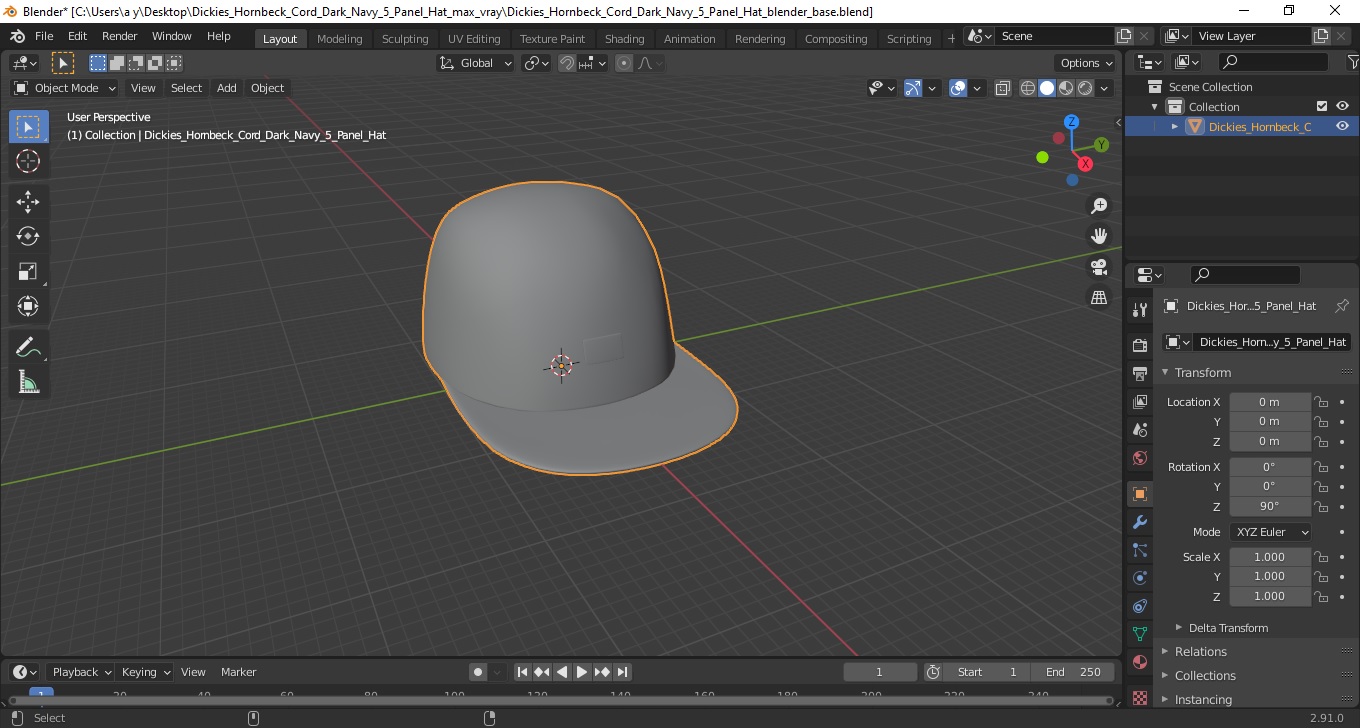
Task: Toggle camera view icon
Action: point(1099,267)
